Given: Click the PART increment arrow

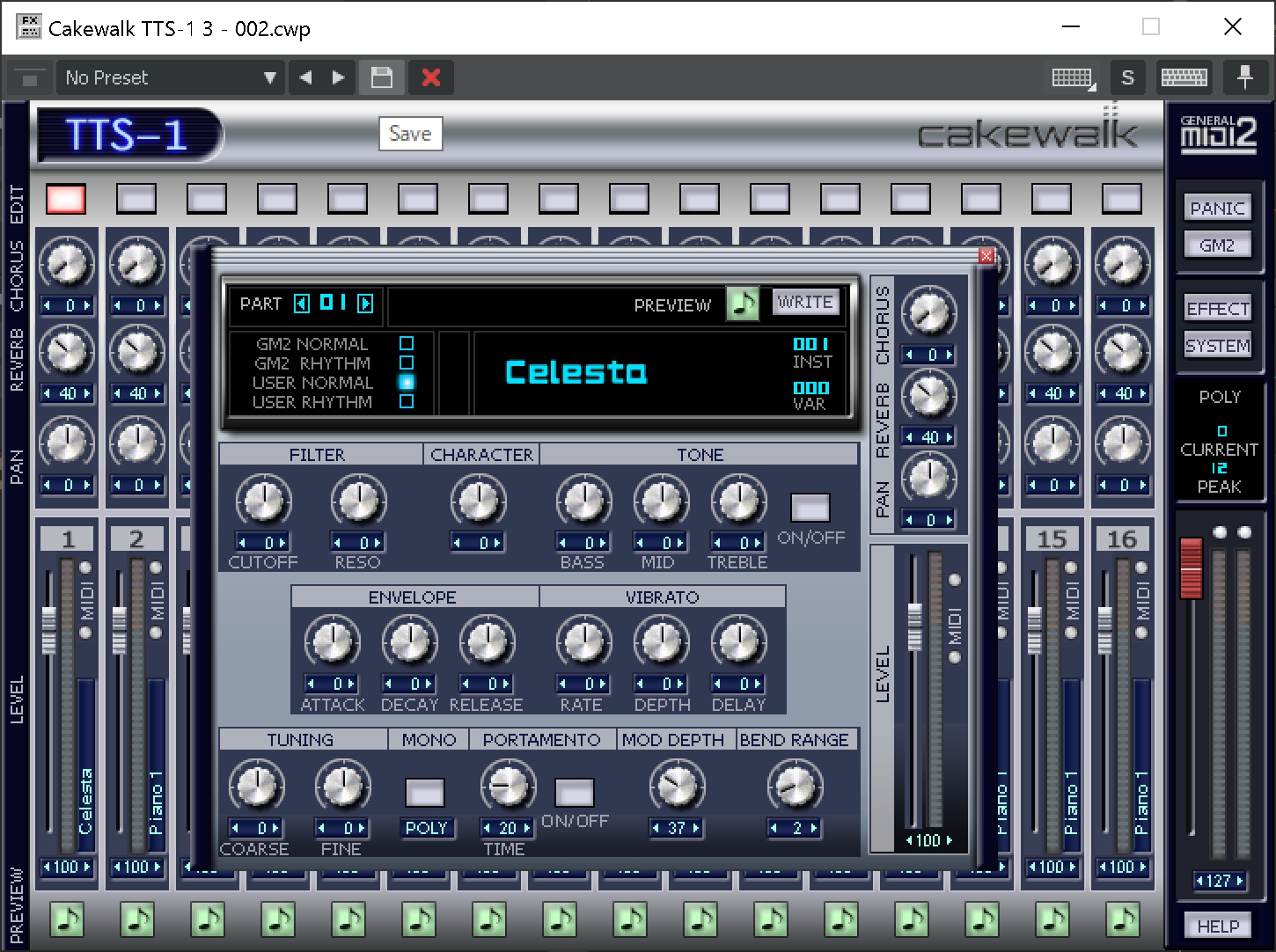Looking at the screenshot, I should [x=365, y=304].
